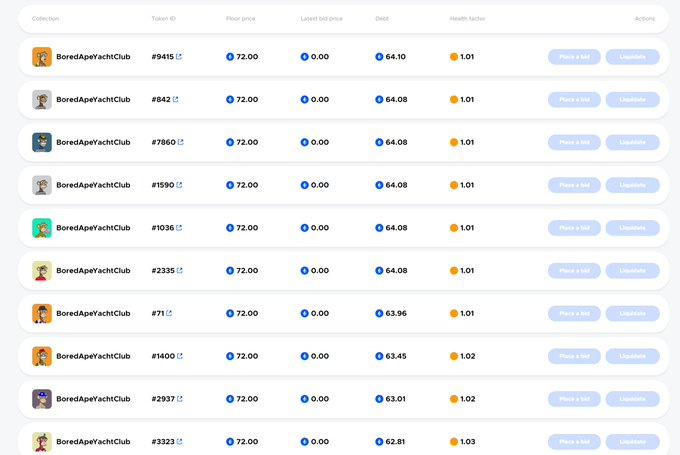This screenshot has width=680, height=455.
Task: Click BoredApeYachtClub name in #7860 row
Action: click(93, 142)
